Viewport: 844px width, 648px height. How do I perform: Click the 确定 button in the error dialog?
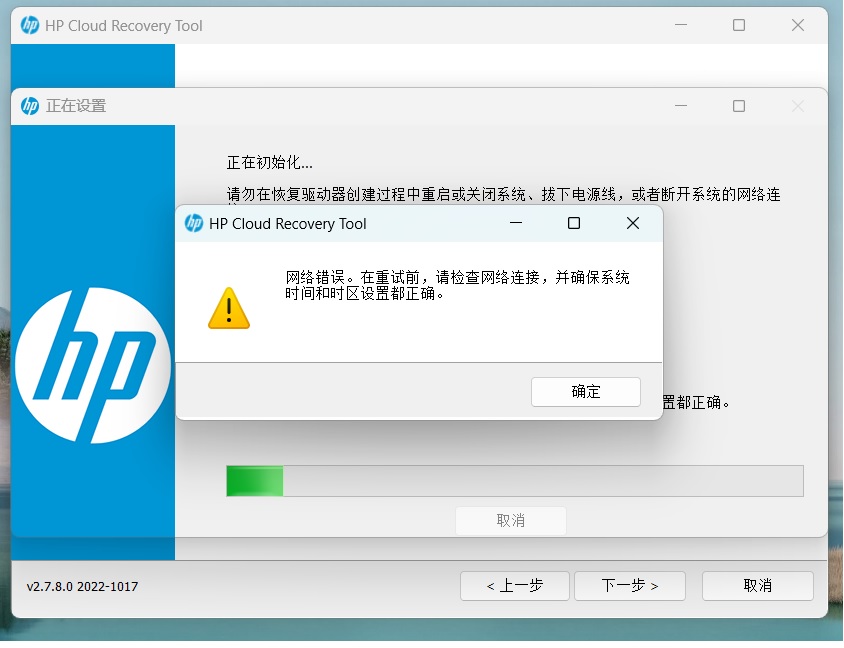[x=585, y=392]
